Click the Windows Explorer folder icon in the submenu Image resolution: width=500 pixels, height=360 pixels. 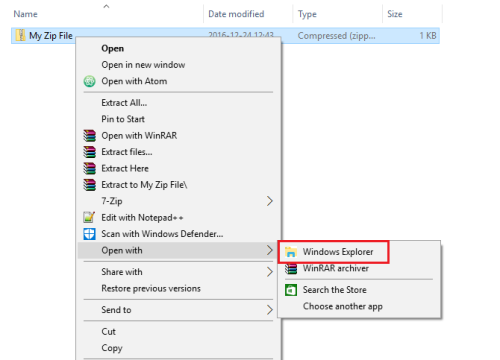point(291,252)
